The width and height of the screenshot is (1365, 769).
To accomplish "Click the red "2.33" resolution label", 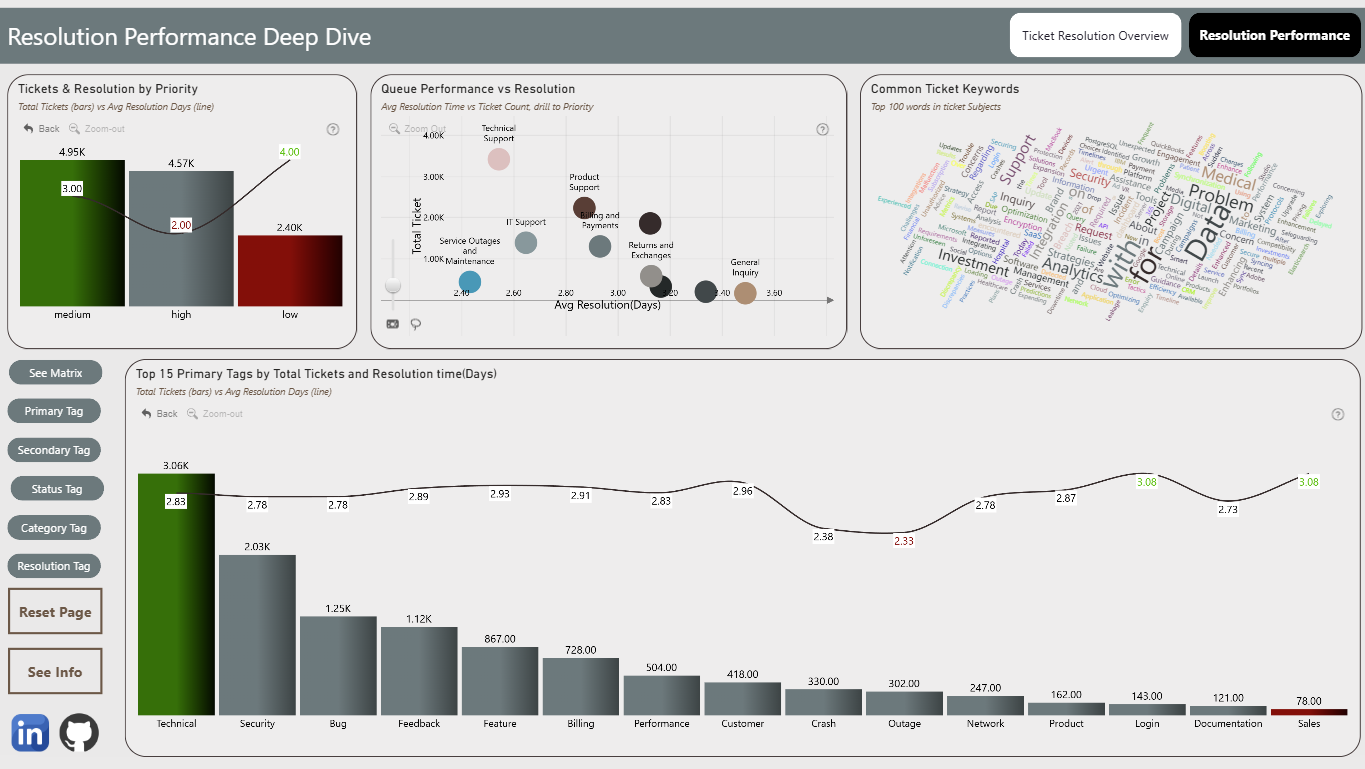I will pos(904,541).
